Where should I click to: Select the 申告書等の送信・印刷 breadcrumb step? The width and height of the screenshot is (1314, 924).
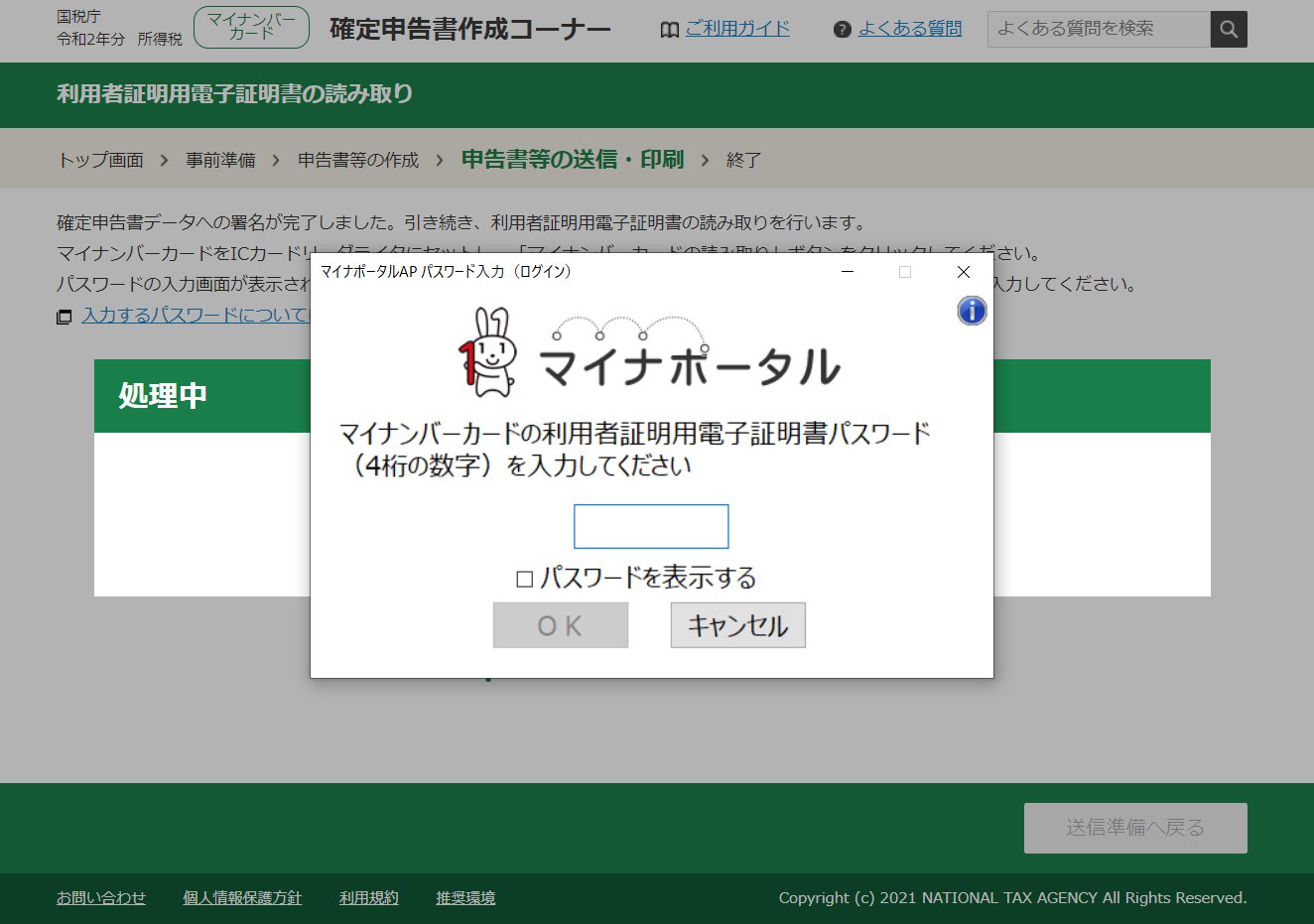tap(573, 159)
